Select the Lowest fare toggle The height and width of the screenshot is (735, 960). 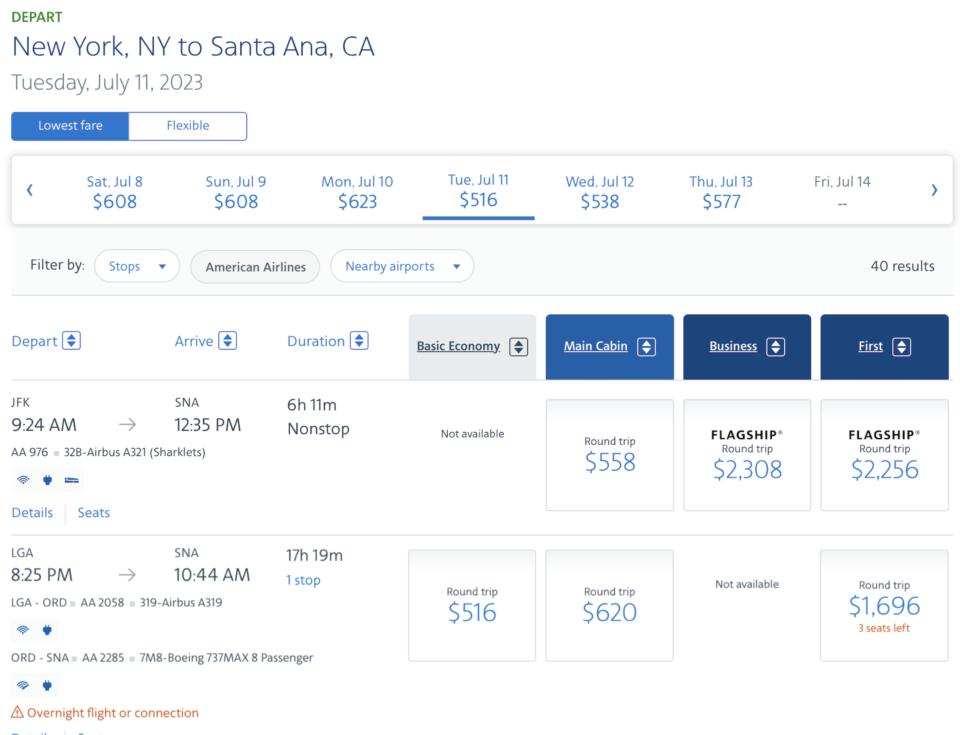click(69, 125)
